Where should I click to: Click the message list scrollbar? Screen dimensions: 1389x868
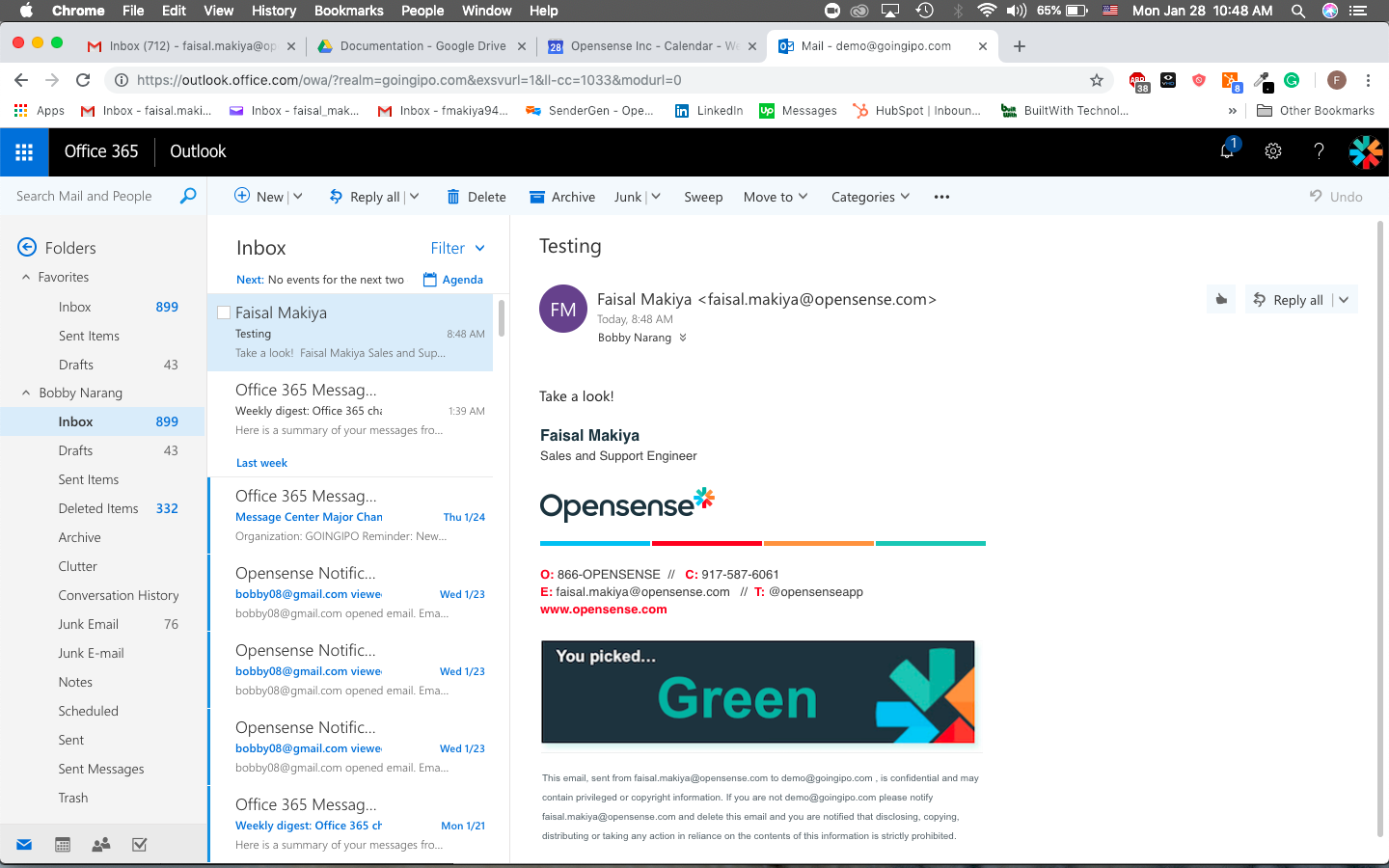[x=502, y=318]
